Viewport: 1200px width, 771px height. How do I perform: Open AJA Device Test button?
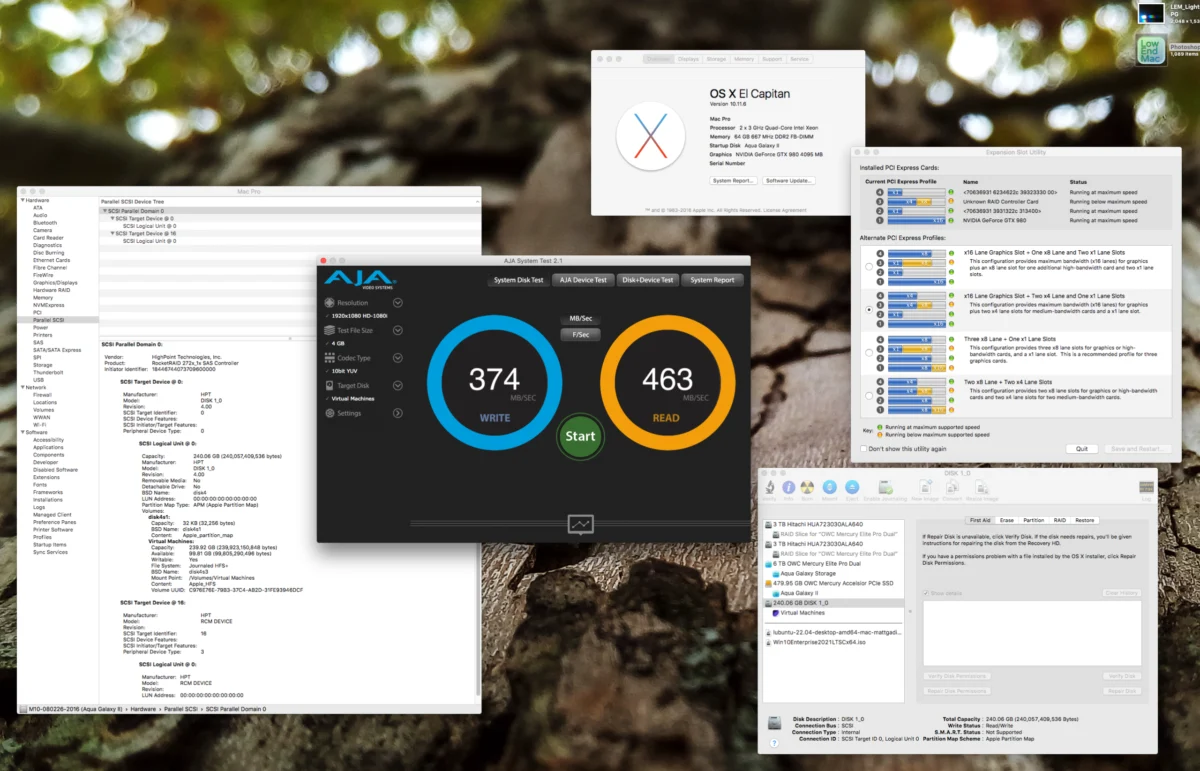(583, 280)
